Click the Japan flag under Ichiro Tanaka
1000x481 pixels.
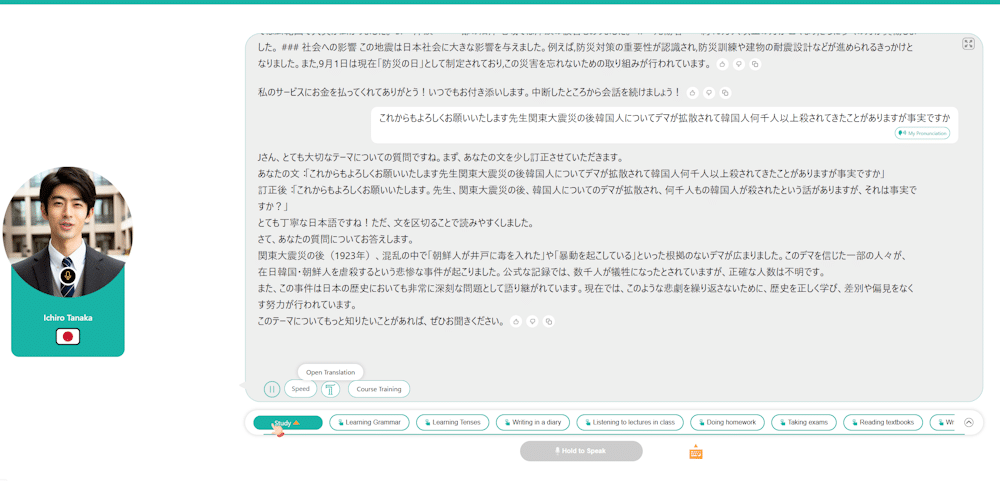point(68,336)
